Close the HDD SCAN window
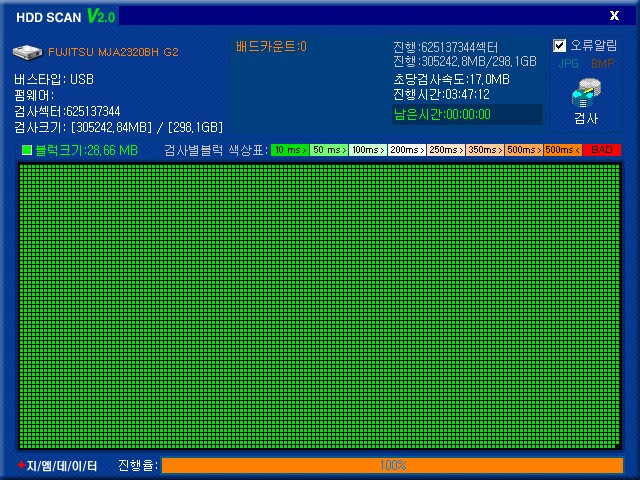The image size is (640, 480). pos(614,16)
